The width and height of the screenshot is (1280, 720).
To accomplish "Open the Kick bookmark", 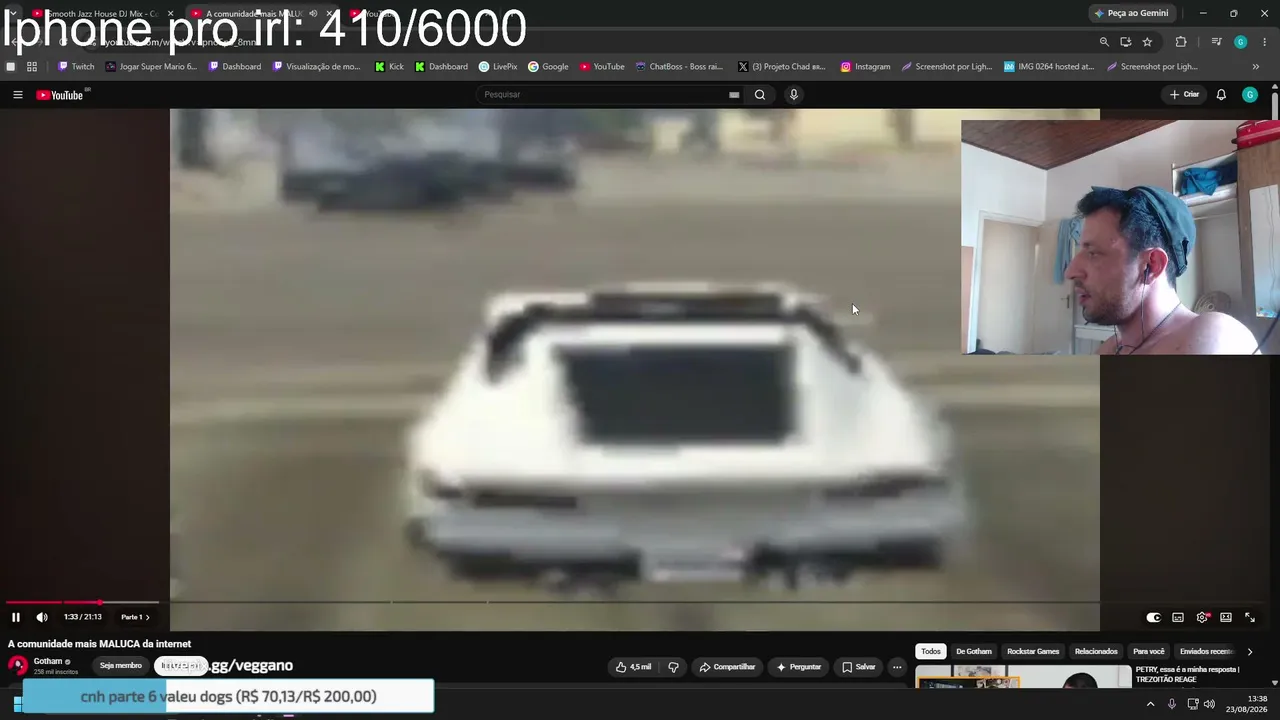I will pos(390,67).
